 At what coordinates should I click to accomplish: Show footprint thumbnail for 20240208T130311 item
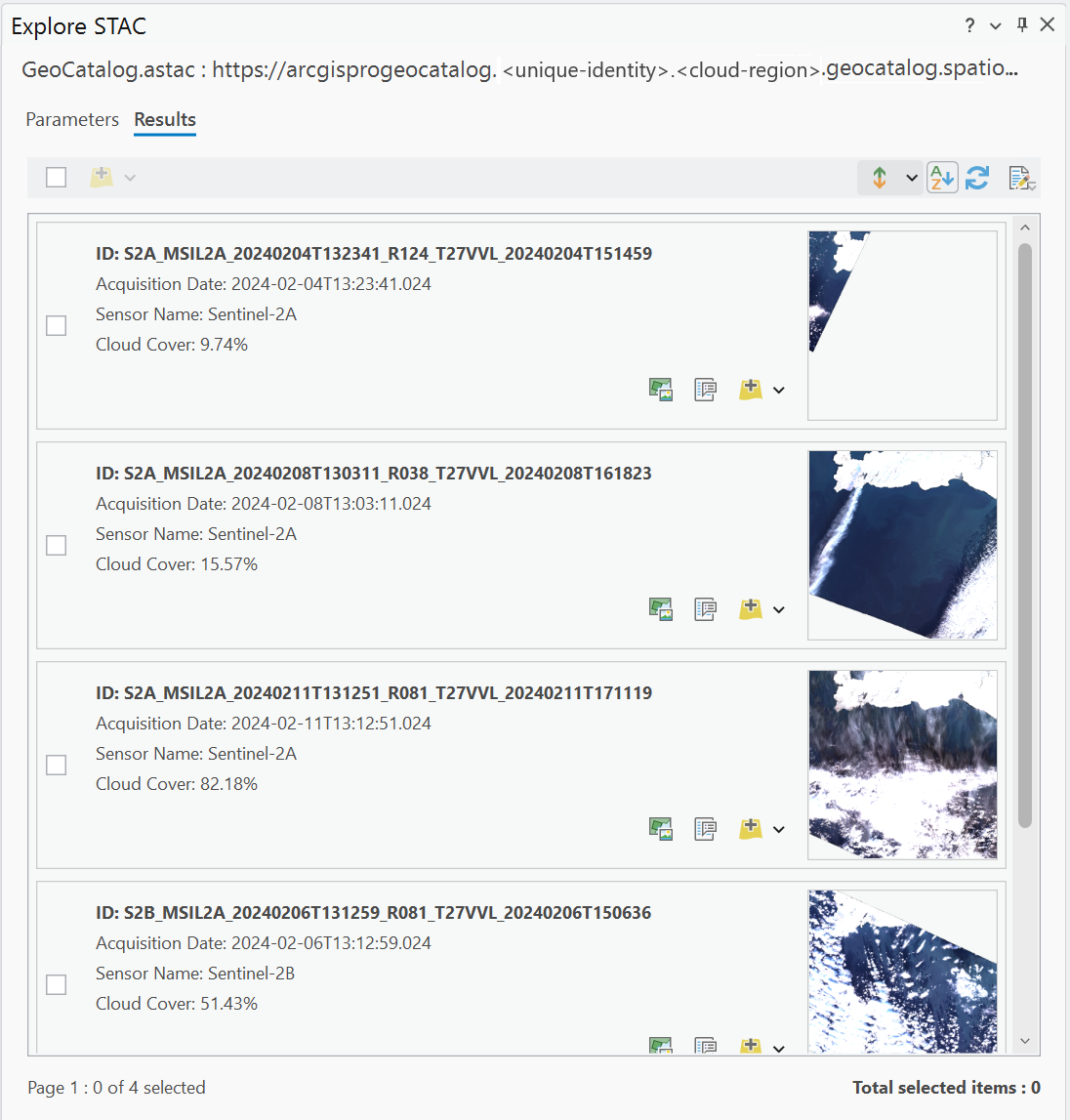[661, 609]
